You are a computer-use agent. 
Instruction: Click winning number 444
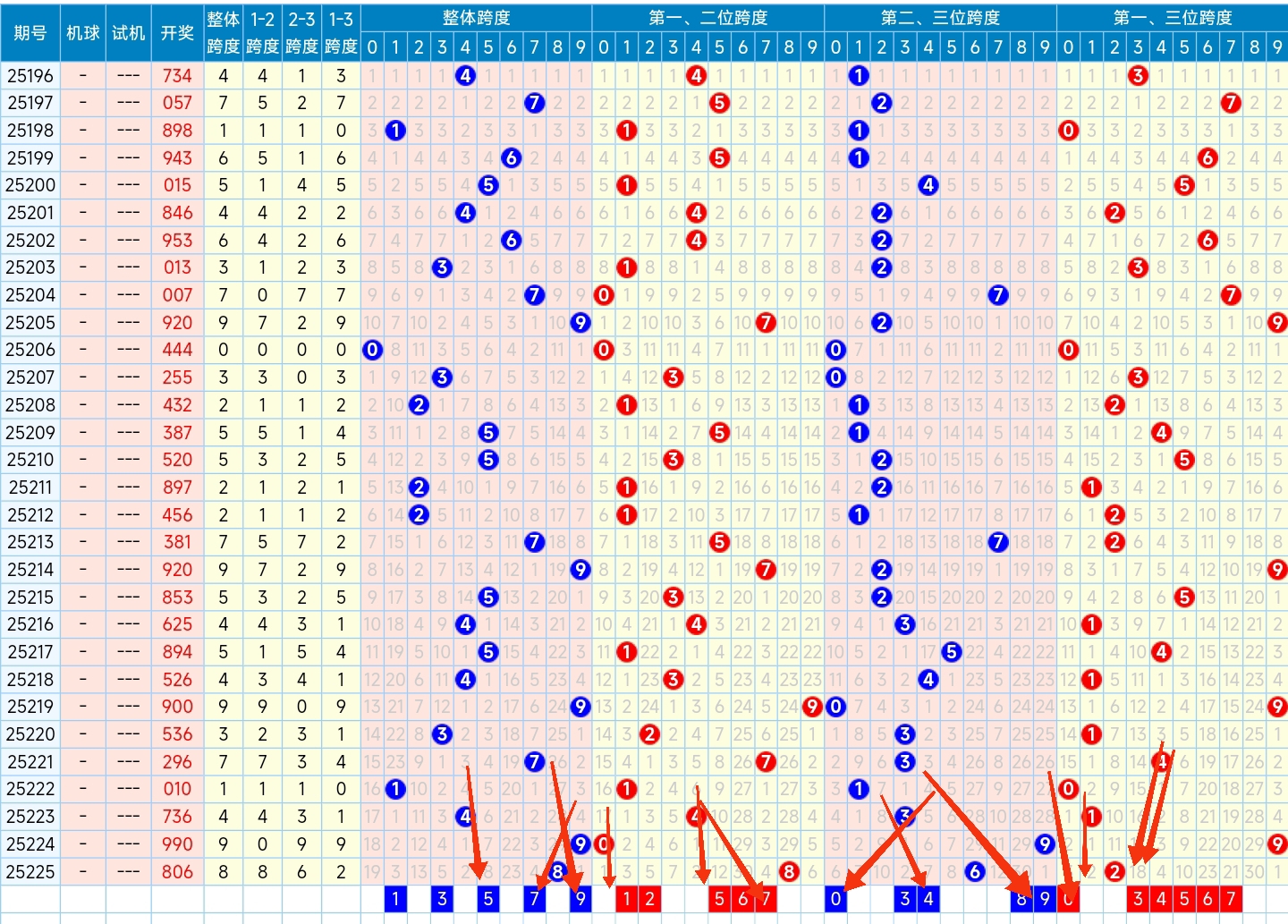coord(177,350)
